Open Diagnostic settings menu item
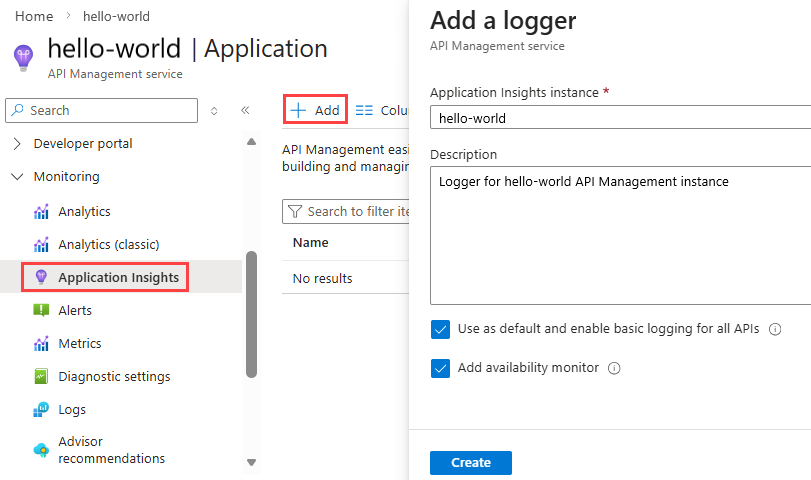The width and height of the screenshot is (811, 480). pos(114,377)
